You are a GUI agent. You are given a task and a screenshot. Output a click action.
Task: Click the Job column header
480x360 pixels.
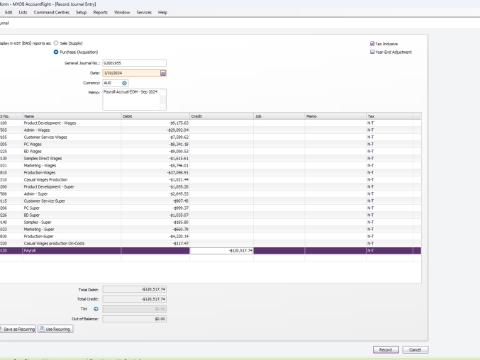click(x=279, y=116)
